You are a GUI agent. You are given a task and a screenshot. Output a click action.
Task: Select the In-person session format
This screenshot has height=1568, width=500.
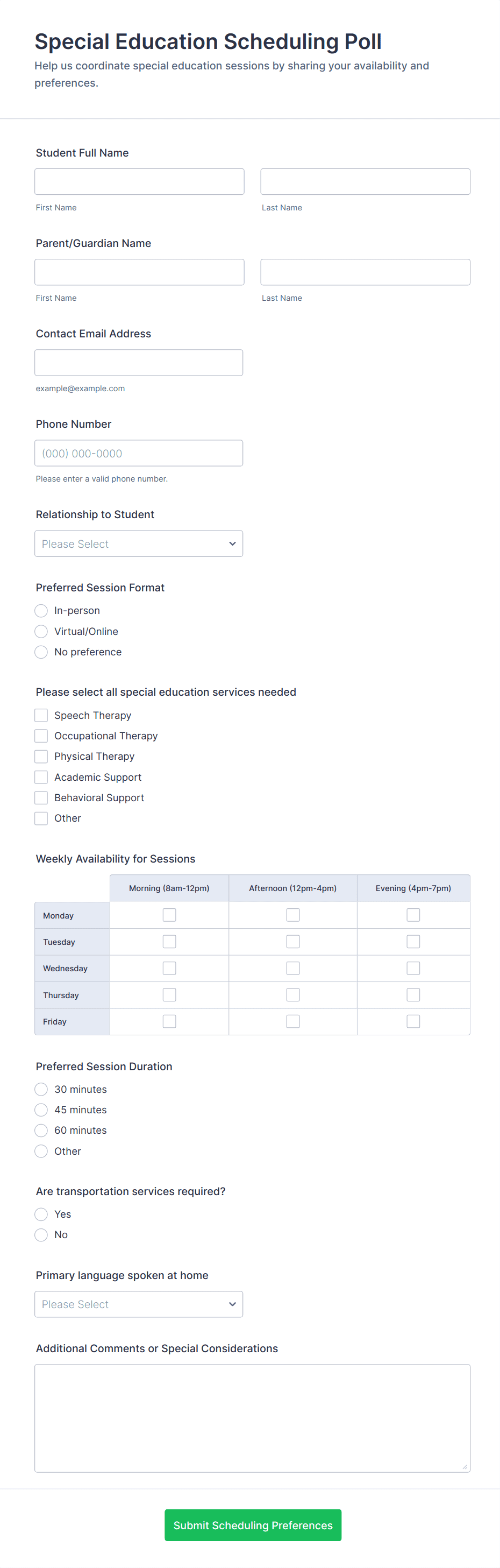tap(41, 611)
